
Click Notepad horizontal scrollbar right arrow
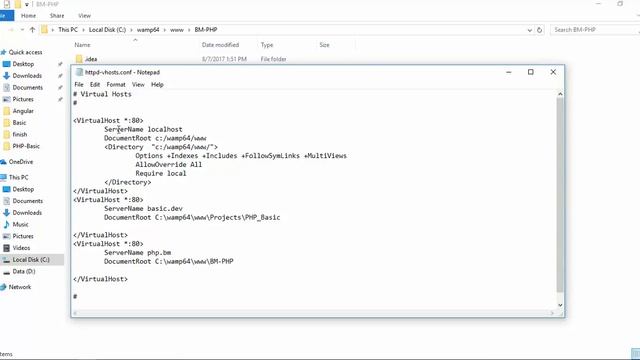552,313
